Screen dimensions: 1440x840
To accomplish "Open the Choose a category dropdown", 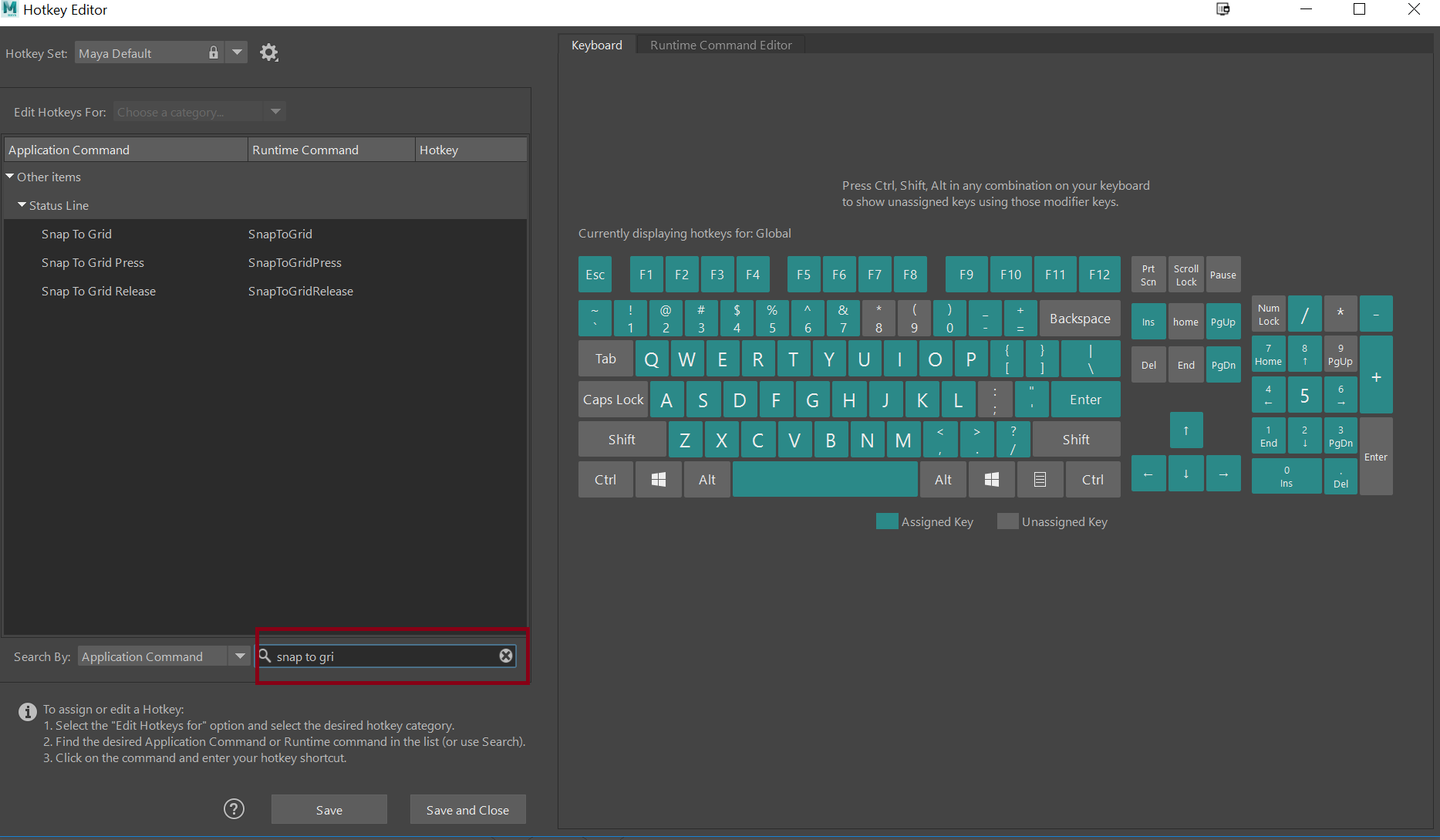I will [275, 111].
